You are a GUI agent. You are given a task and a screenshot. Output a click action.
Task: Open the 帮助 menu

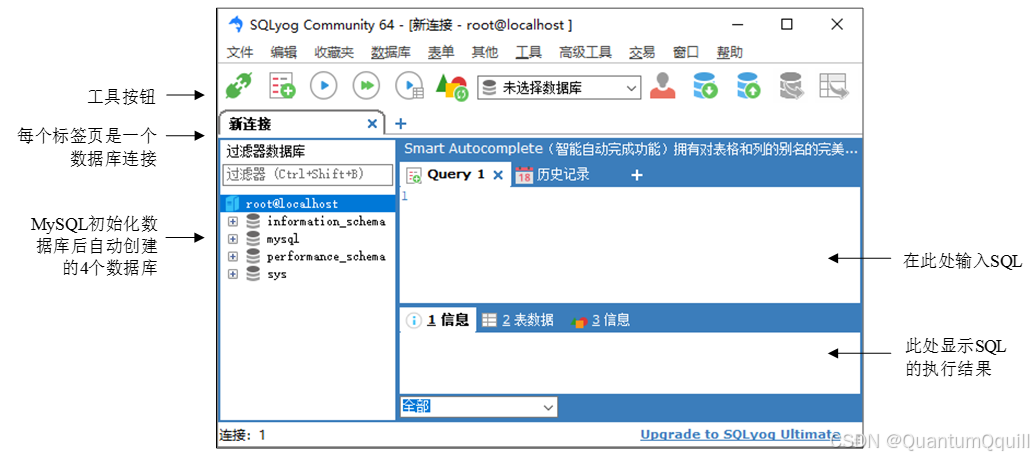point(729,53)
